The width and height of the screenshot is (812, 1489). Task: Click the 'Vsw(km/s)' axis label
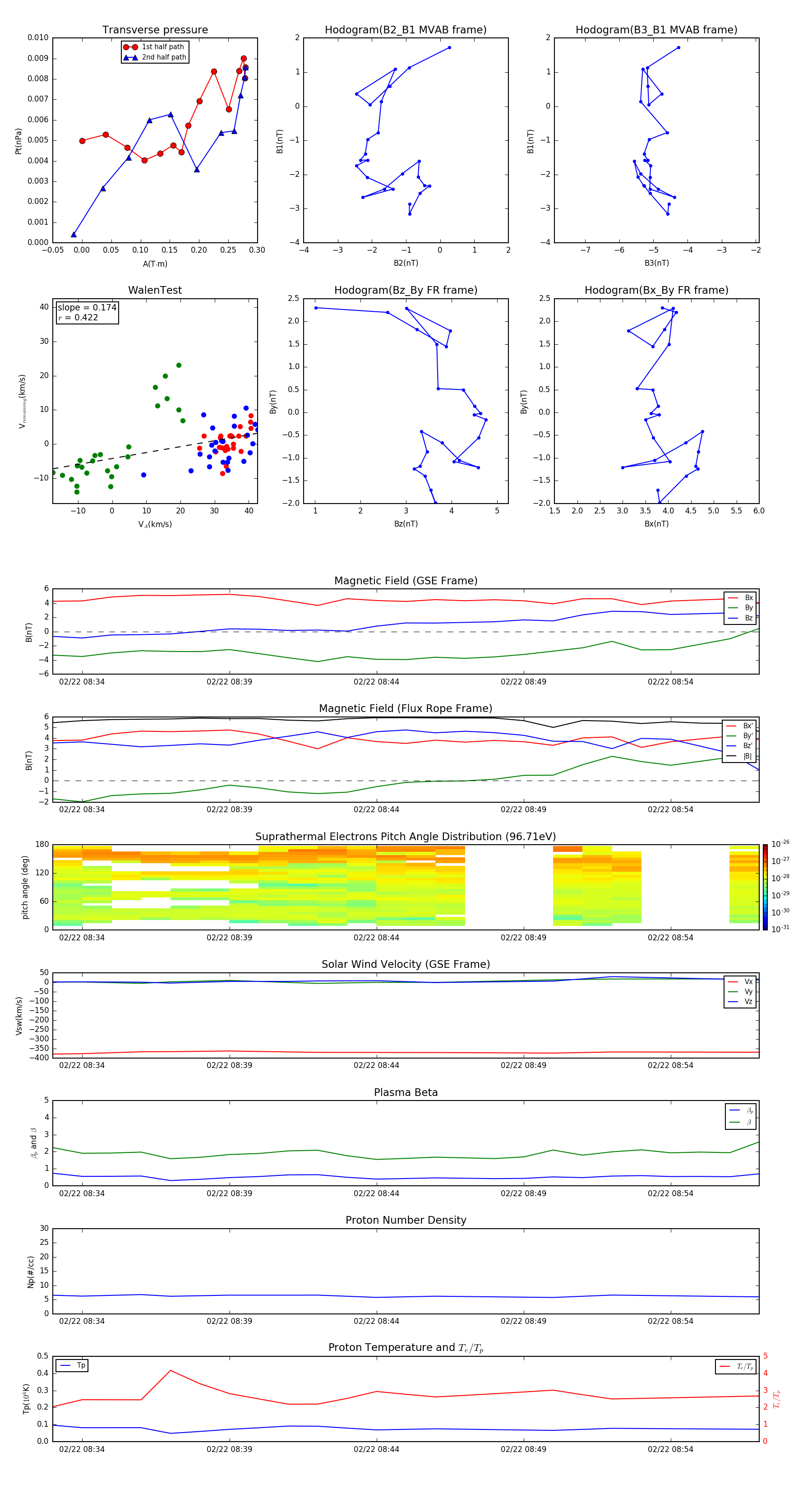coord(18,1016)
